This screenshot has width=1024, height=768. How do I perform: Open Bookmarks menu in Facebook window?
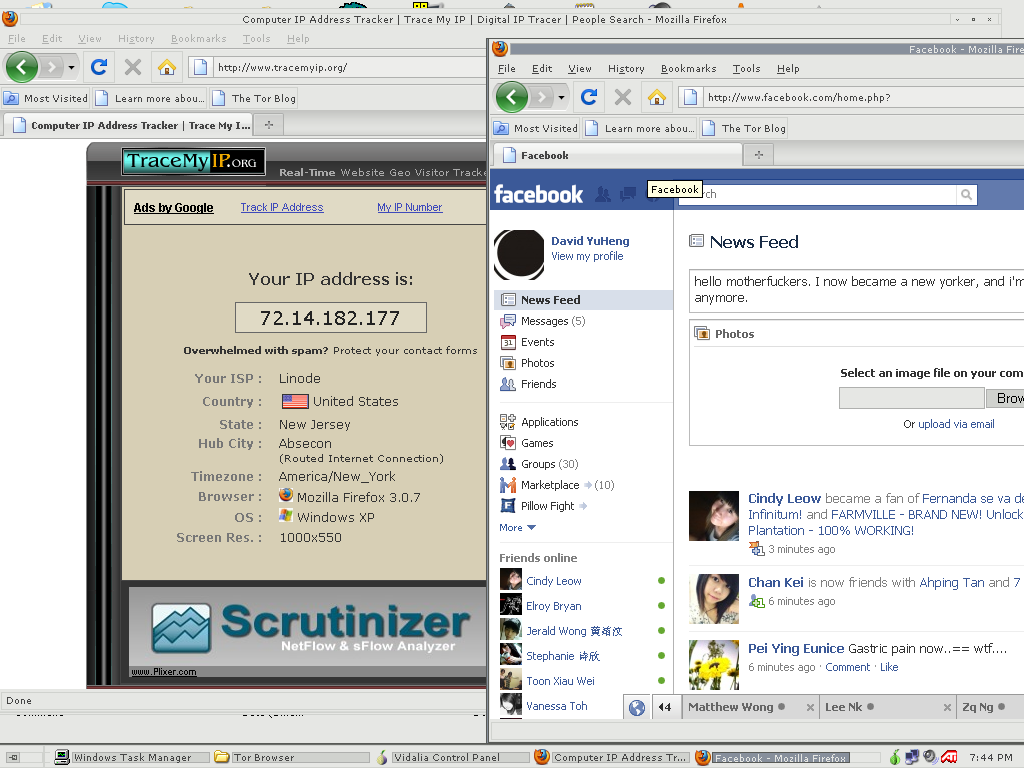click(688, 69)
